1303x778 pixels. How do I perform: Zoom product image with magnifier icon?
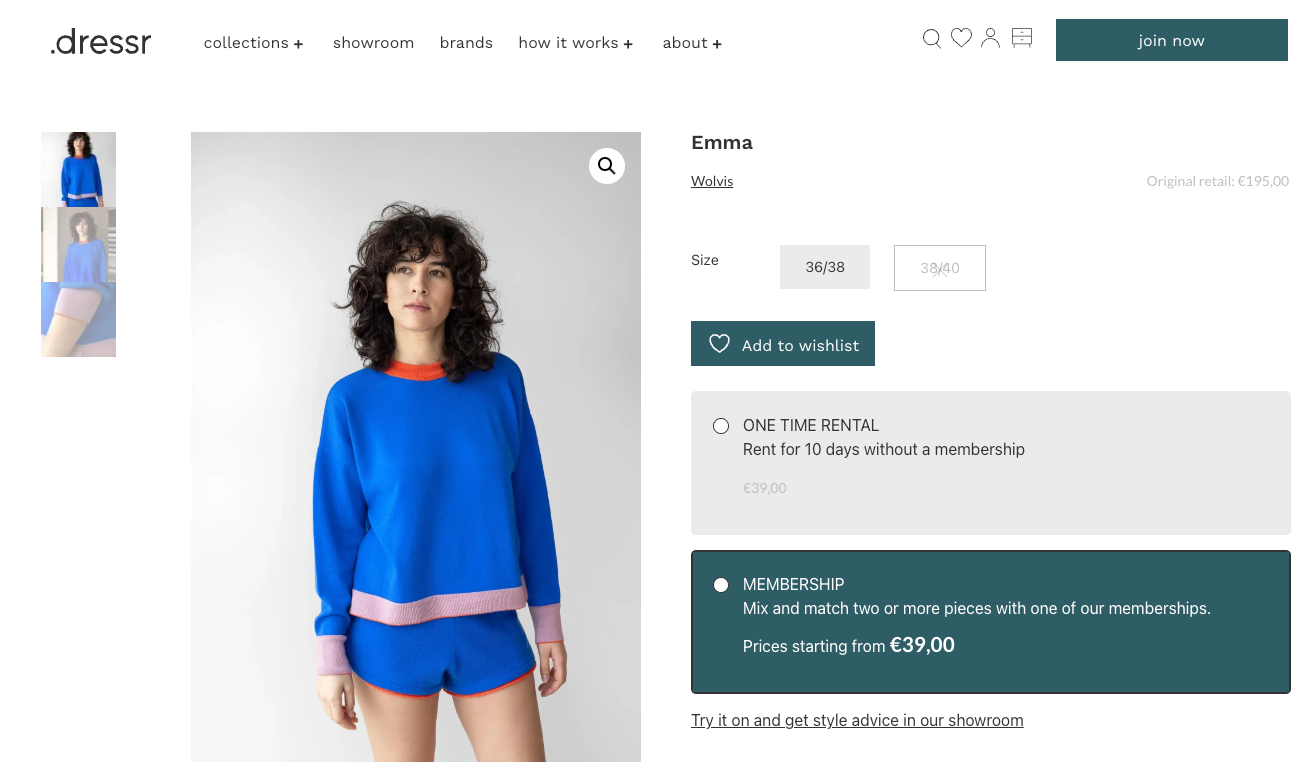tap(607, 166)
